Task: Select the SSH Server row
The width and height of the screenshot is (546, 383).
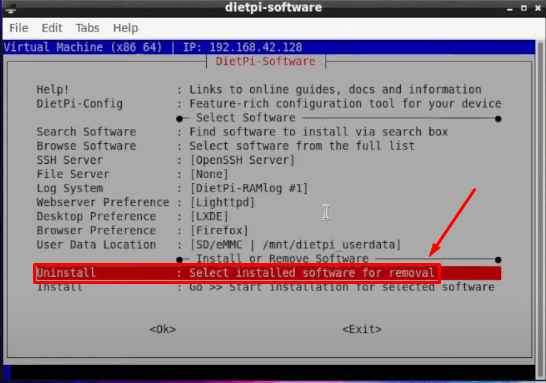Action: pyautogui.click(x=269, y=160)
